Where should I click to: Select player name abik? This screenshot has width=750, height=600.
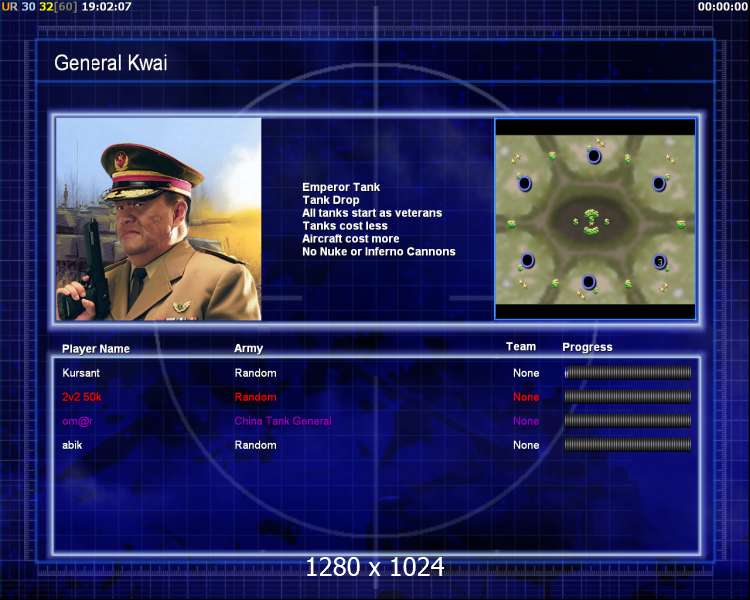pos(72,445)
